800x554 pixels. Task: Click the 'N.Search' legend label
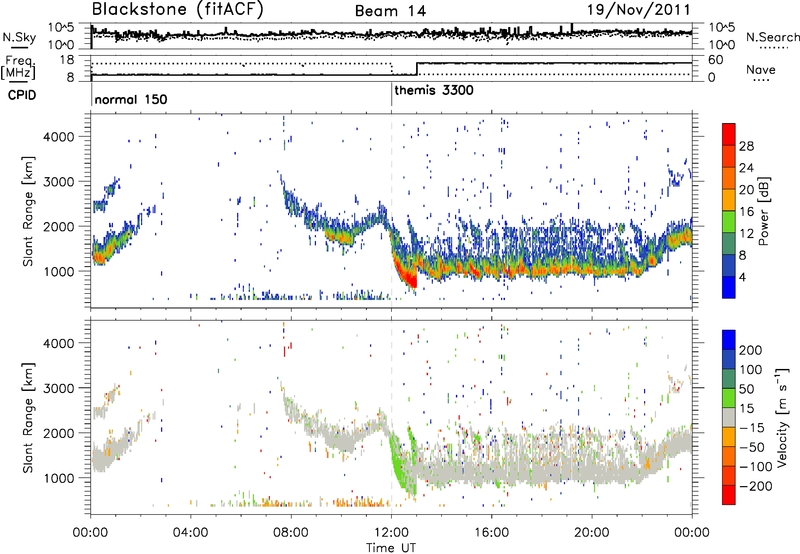point(773,37)
